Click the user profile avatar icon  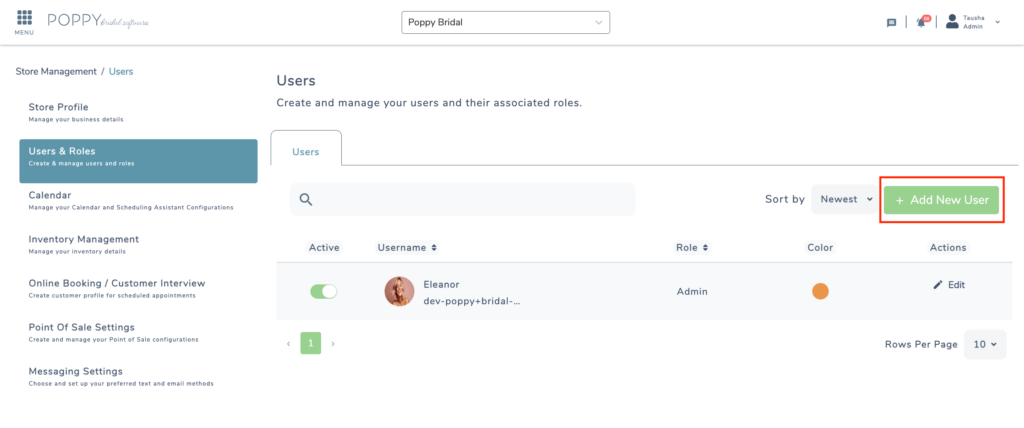(x=952, y=22)
